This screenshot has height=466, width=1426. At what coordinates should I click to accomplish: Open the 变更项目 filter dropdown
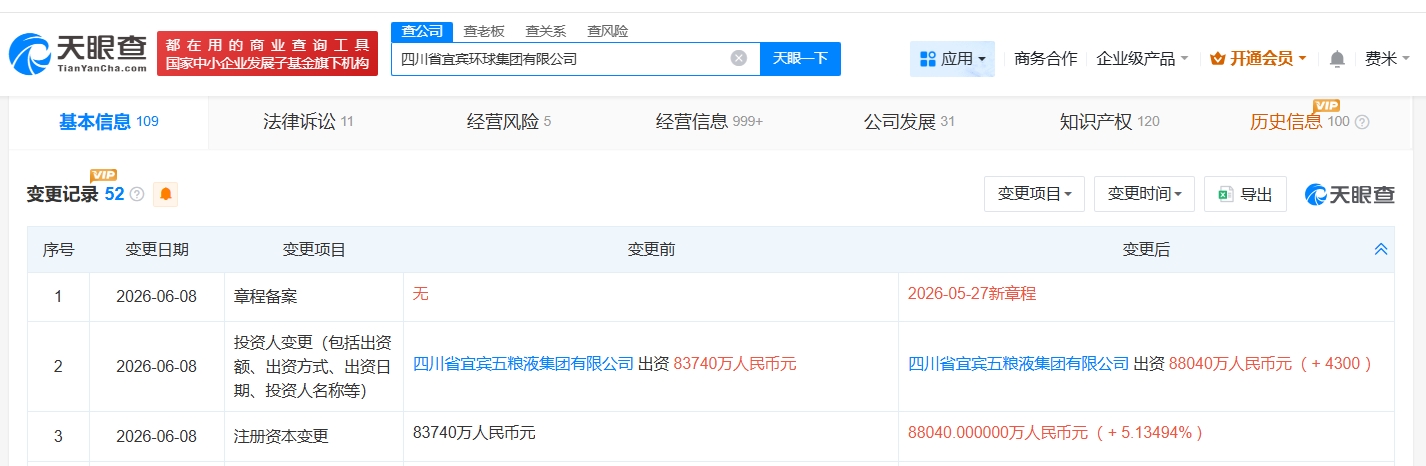(1034, 194)
